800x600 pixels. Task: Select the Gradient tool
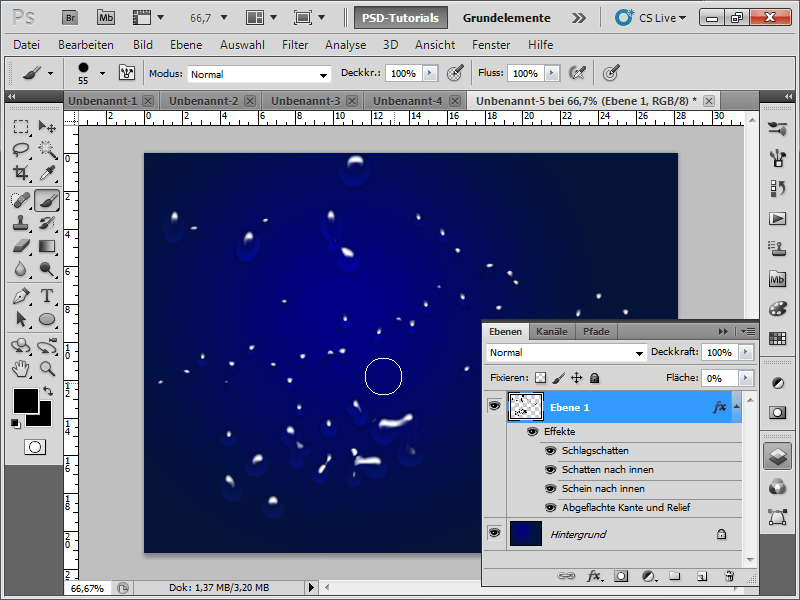(x=47, y=246)
